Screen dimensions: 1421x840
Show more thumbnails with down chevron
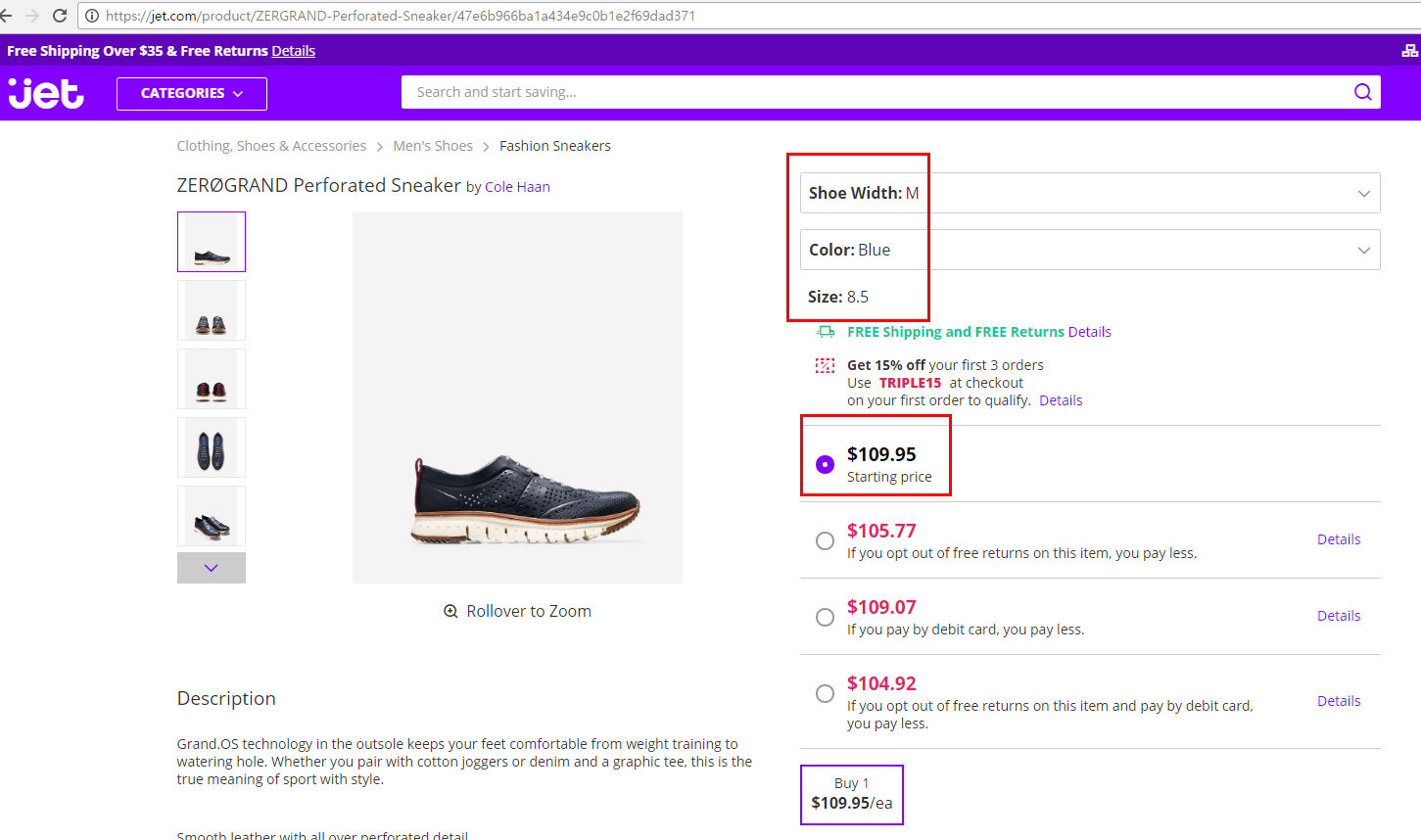tap(212, 568)
